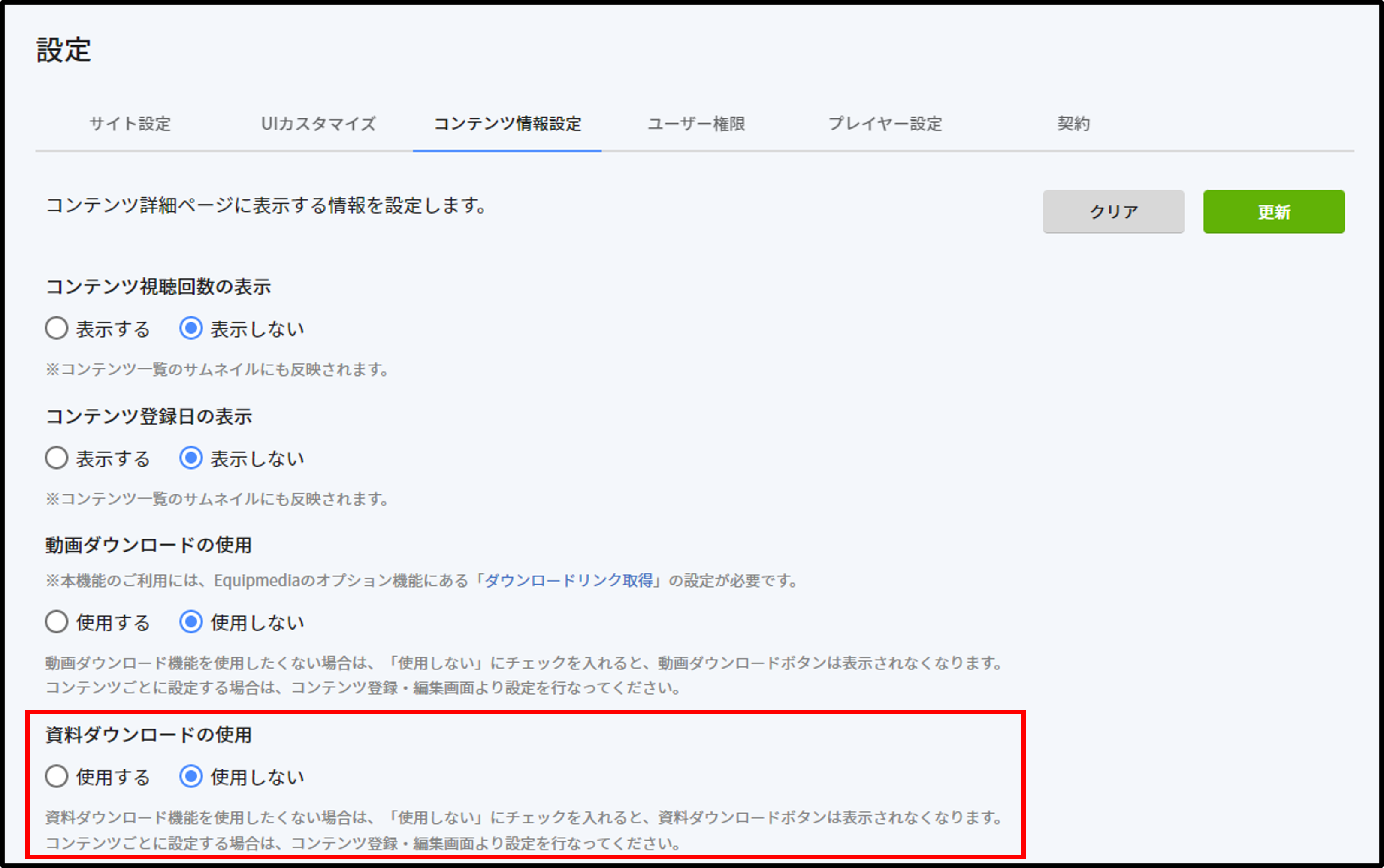Open the サイト設定 tab
Image resolution: width=1384 pixels, height=868 pixels.
coord(130,124)
